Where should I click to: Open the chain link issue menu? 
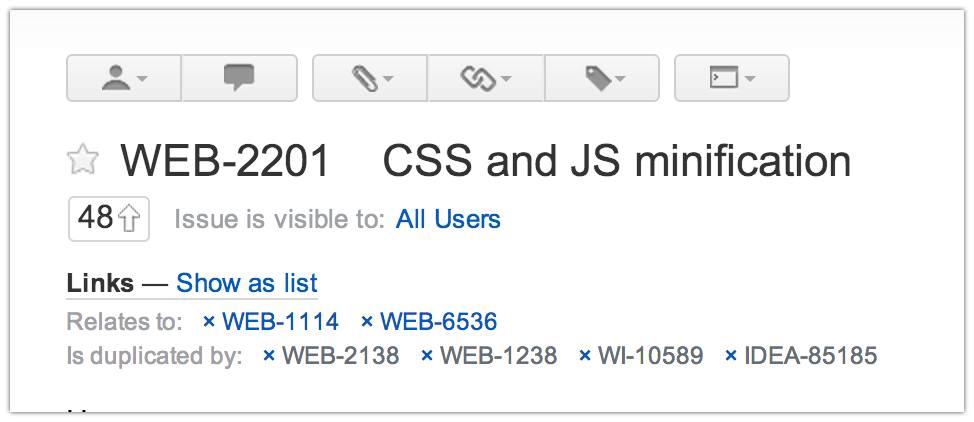[x=486, y=78]
